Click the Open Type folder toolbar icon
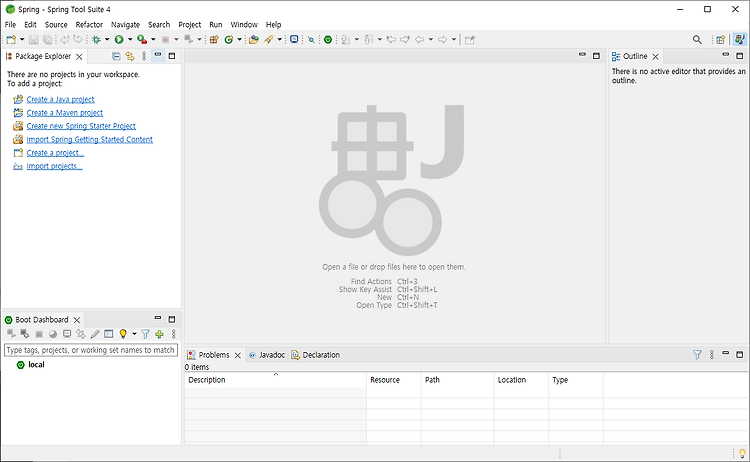Screen dimensions: 750x462 pyautogui.click(x=254, y=40)
